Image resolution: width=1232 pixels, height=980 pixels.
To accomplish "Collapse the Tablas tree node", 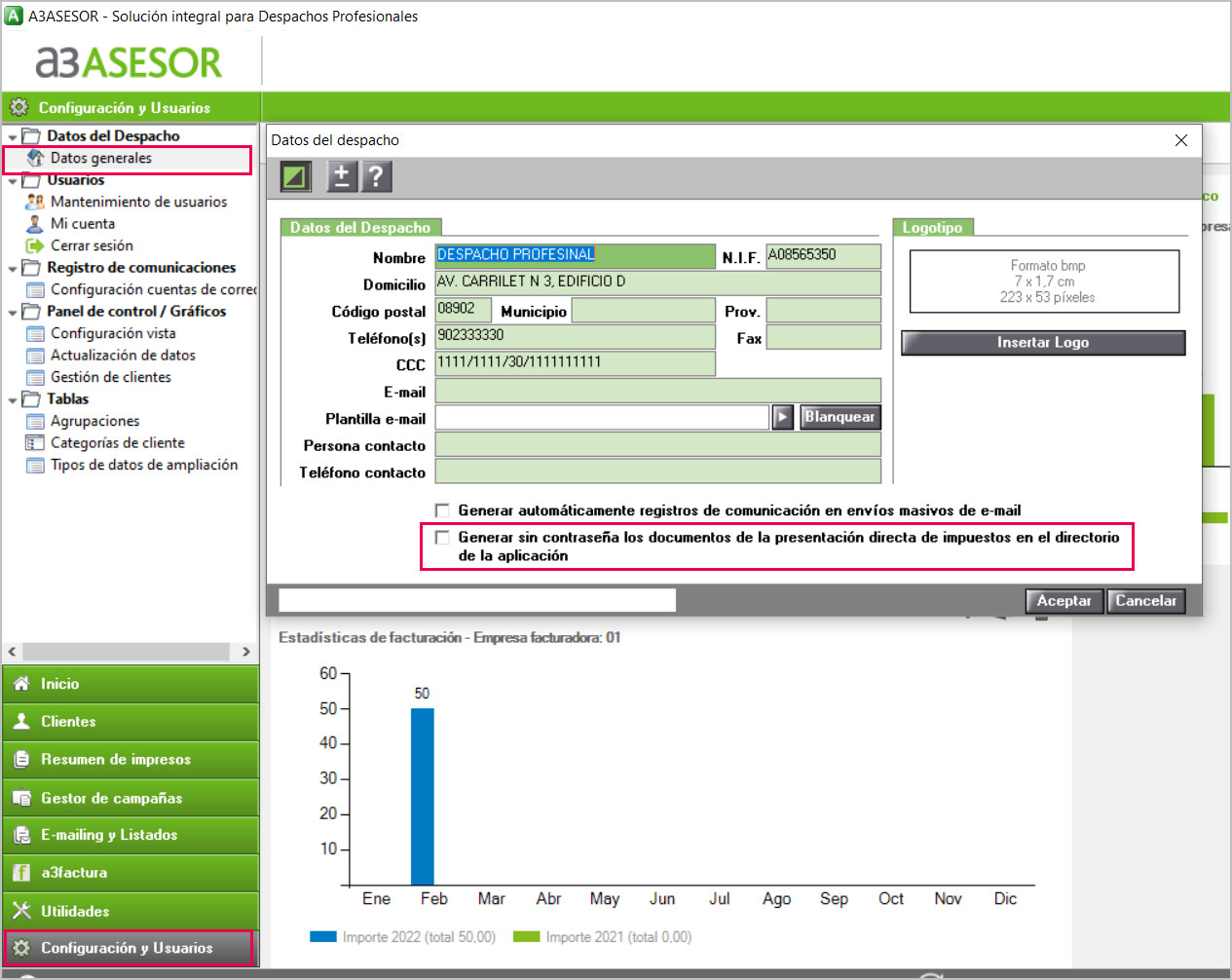I will 13,400.
